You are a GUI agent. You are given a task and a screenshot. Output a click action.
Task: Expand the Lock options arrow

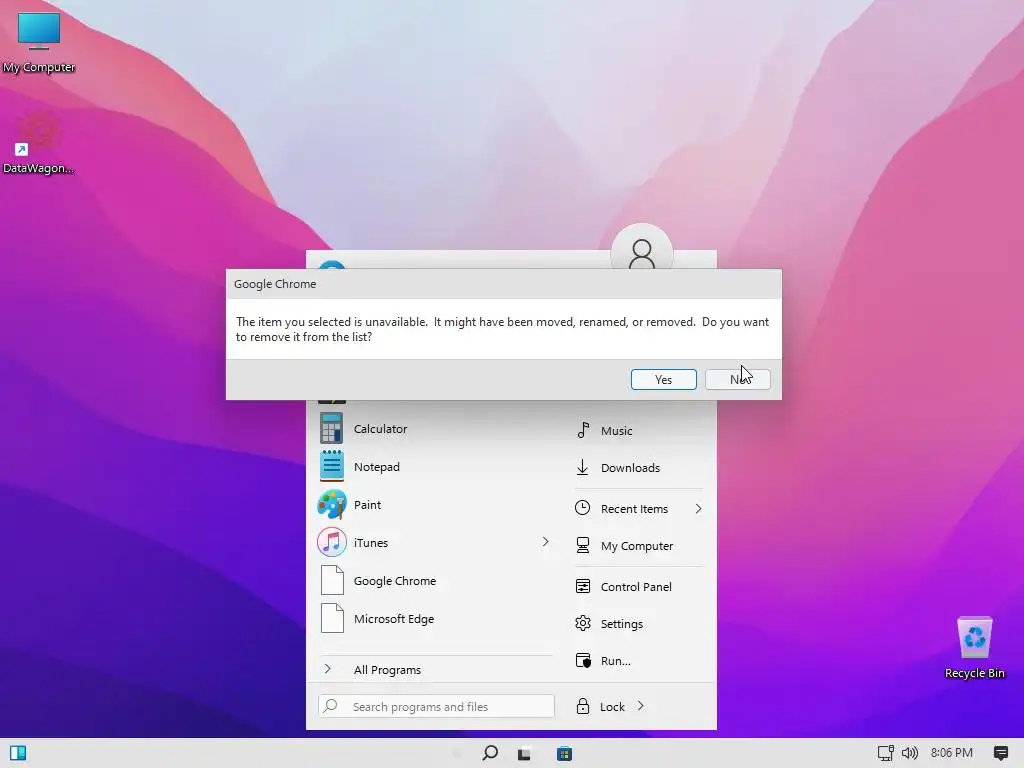641,706
